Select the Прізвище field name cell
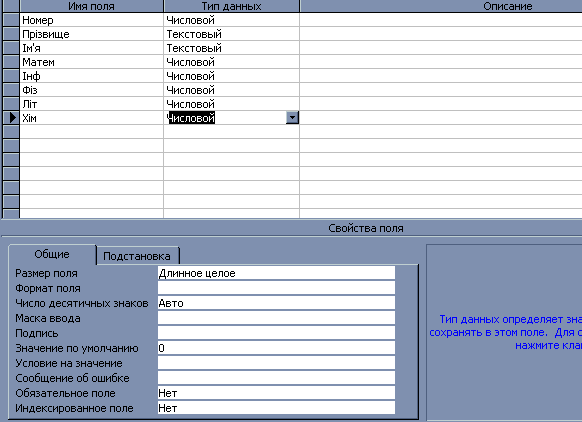The width and height of the screenshot is (582, 422). (x=91, y=34)
